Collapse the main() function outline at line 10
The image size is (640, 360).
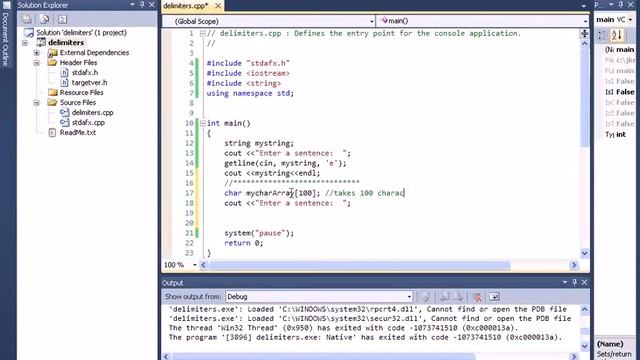click(202, 123)
